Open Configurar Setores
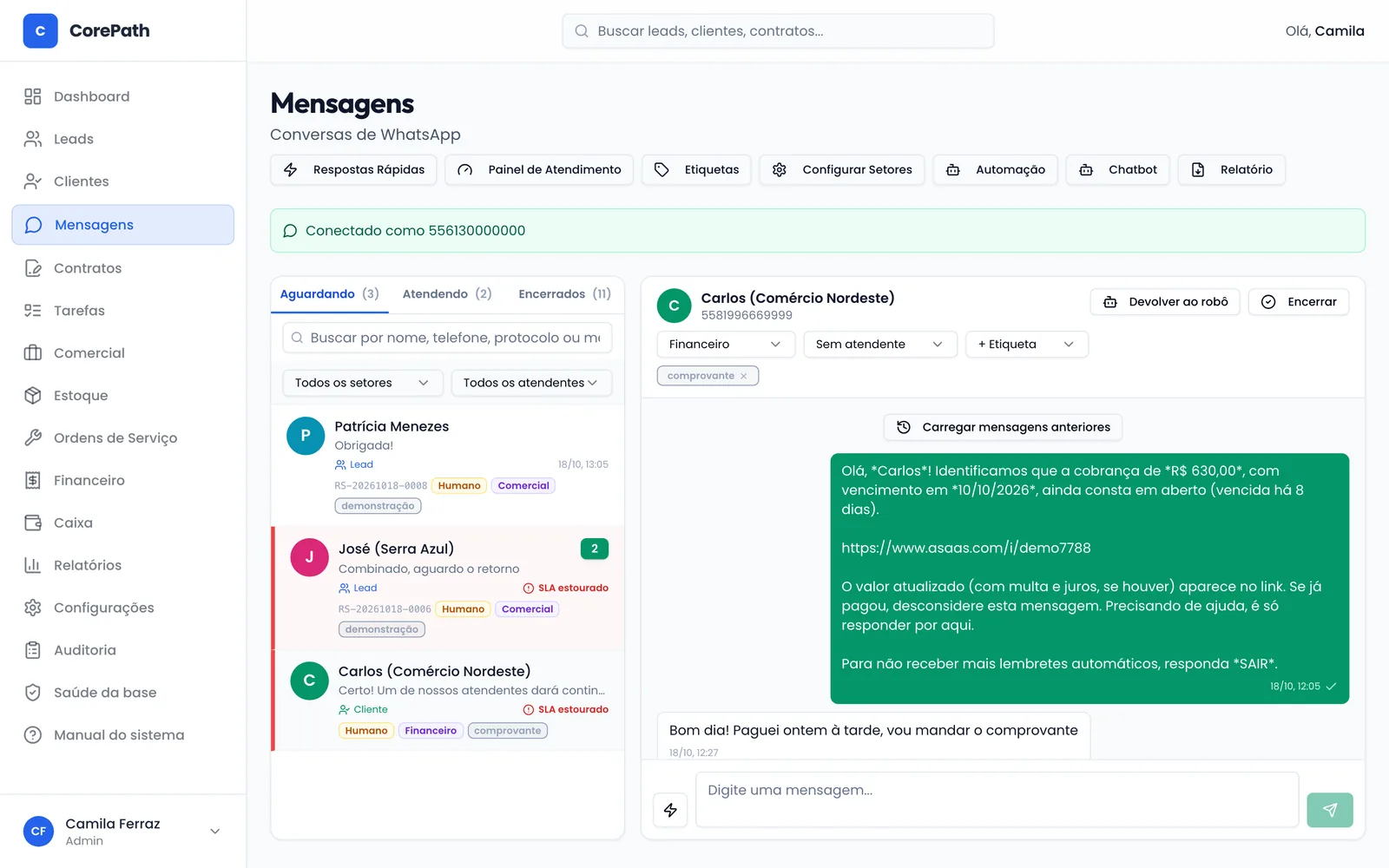The width and height of the screenshot is (1389, 868). click(842, 170)
